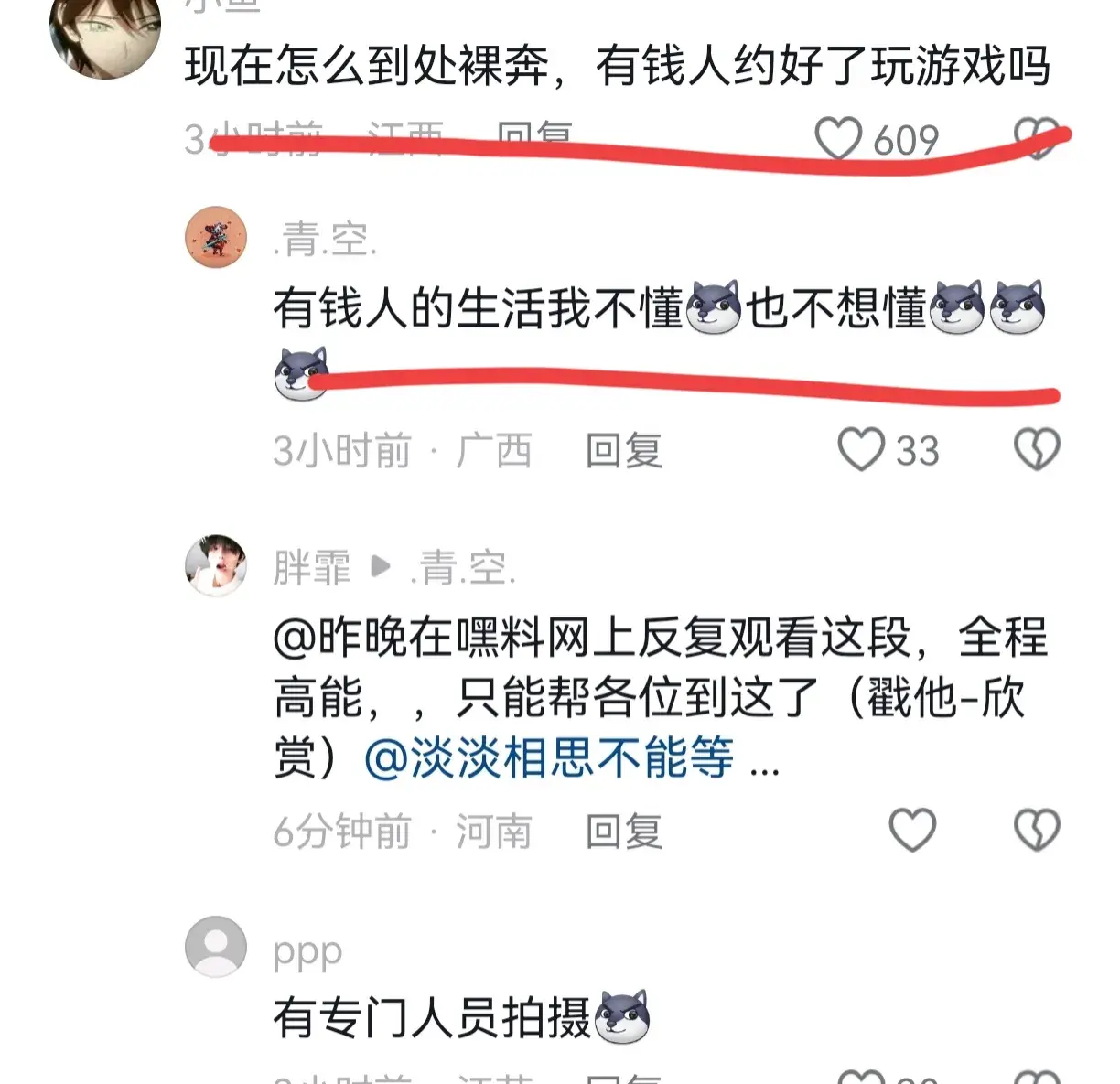This screenshot has height=1084, width=1120.
Task: Tap the comment text 有专门人员拍摄
Action: pos(432,1017)
